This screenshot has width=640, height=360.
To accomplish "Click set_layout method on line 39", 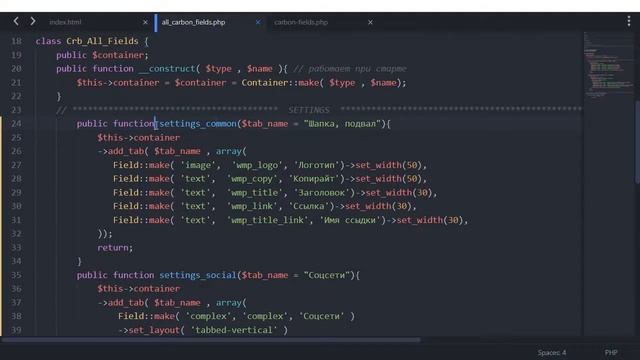I will (x=154, y=330).
